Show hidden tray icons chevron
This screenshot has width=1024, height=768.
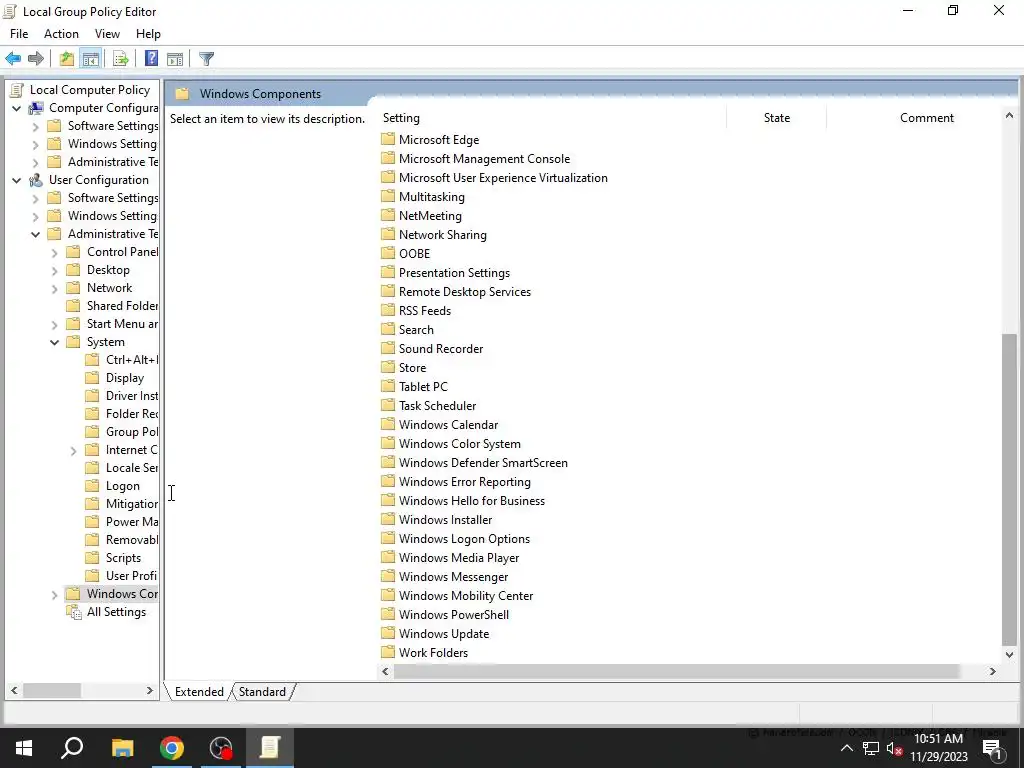[846, 749]
